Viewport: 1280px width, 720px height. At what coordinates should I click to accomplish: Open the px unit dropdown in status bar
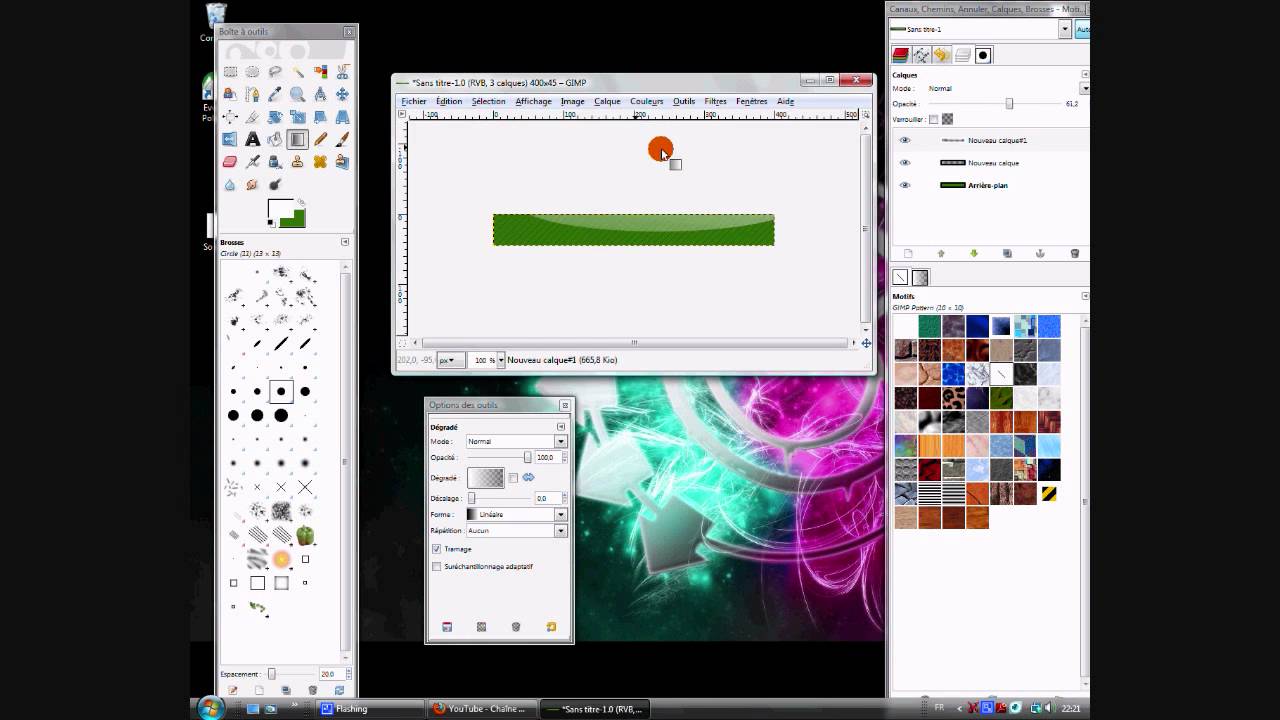(x=450, y=360)
